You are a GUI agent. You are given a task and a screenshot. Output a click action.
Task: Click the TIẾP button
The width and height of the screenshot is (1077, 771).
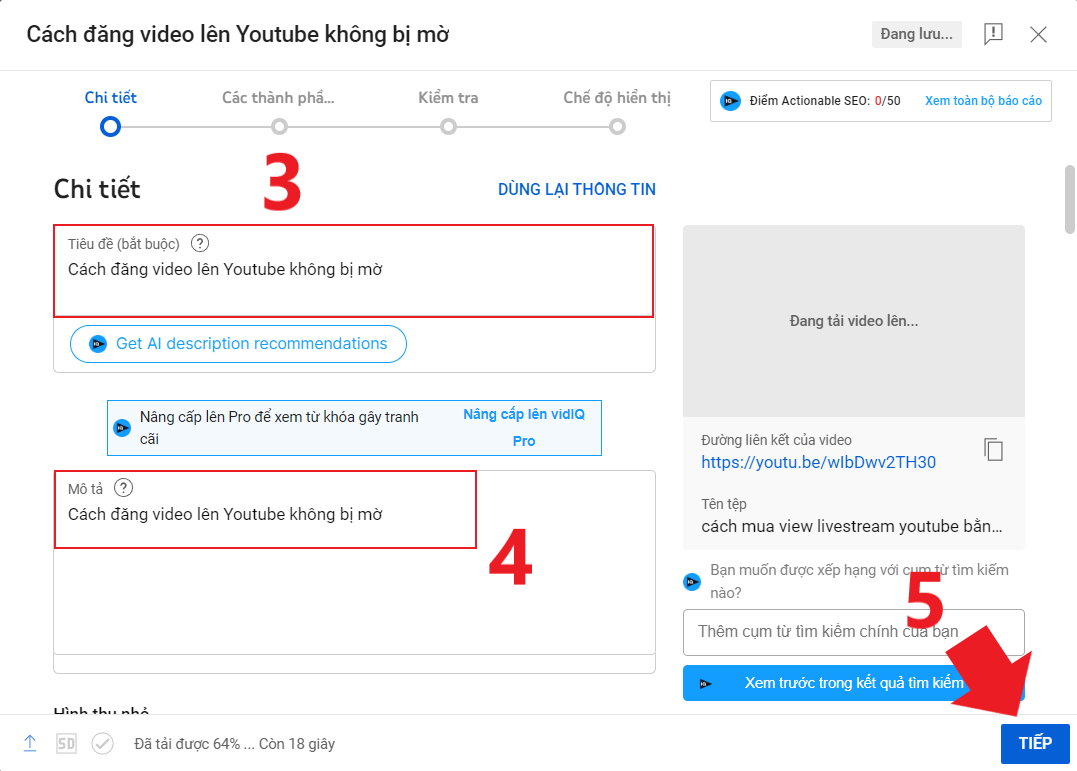tap(1035, 743)
